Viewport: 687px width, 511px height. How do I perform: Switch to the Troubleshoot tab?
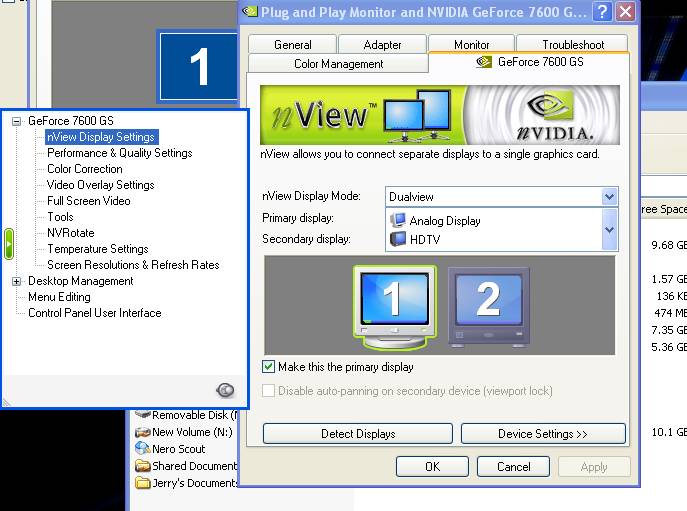(x=573, y=44)
